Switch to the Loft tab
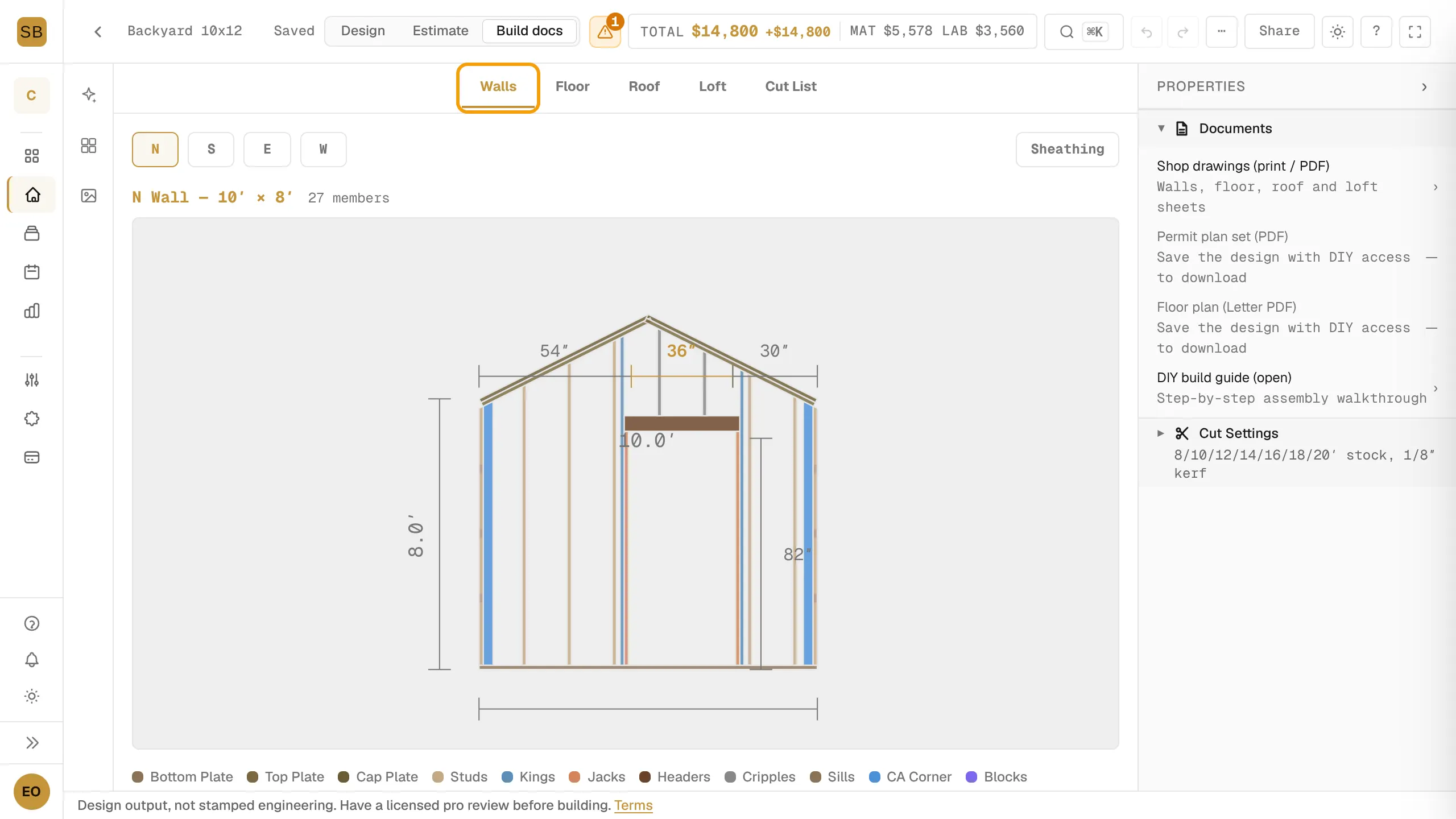1456x819 pixels. (713, 86)
